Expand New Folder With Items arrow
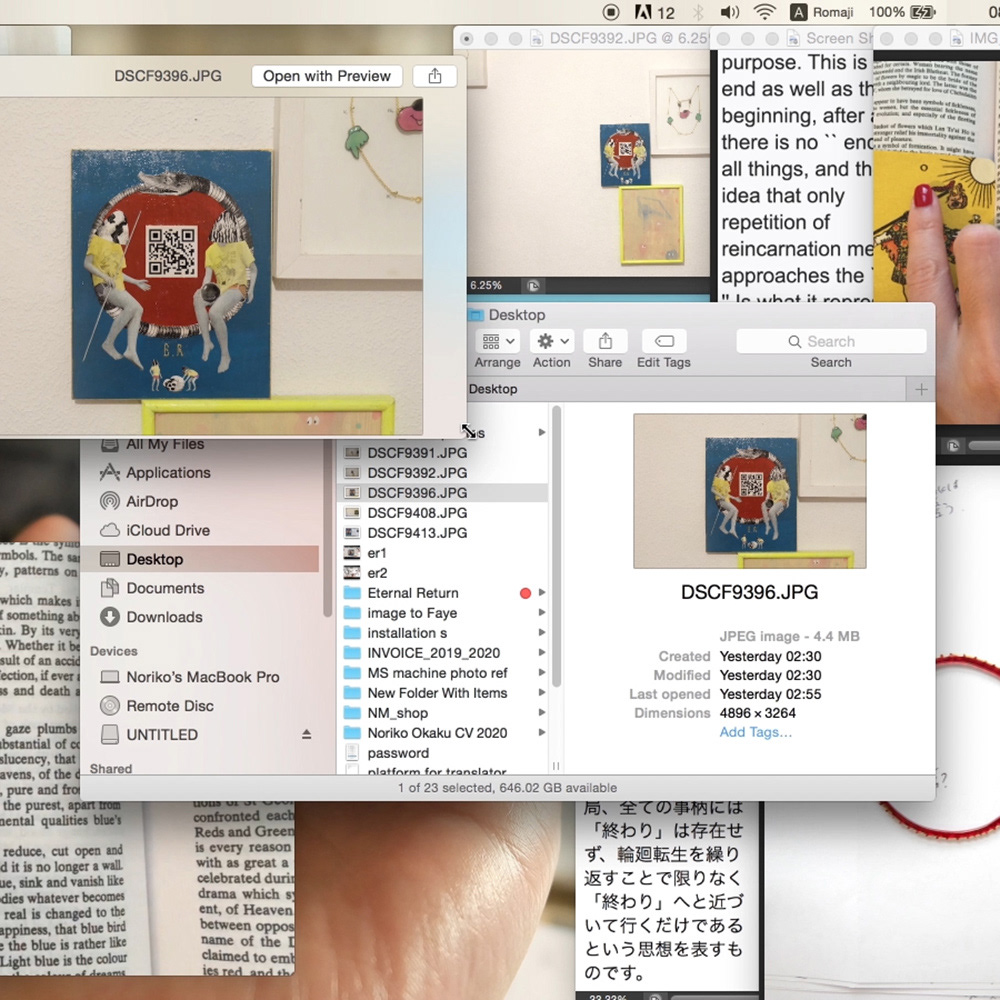Image resolution: width=1000 pixels, height=1000 pixels. tap(541, 693)
